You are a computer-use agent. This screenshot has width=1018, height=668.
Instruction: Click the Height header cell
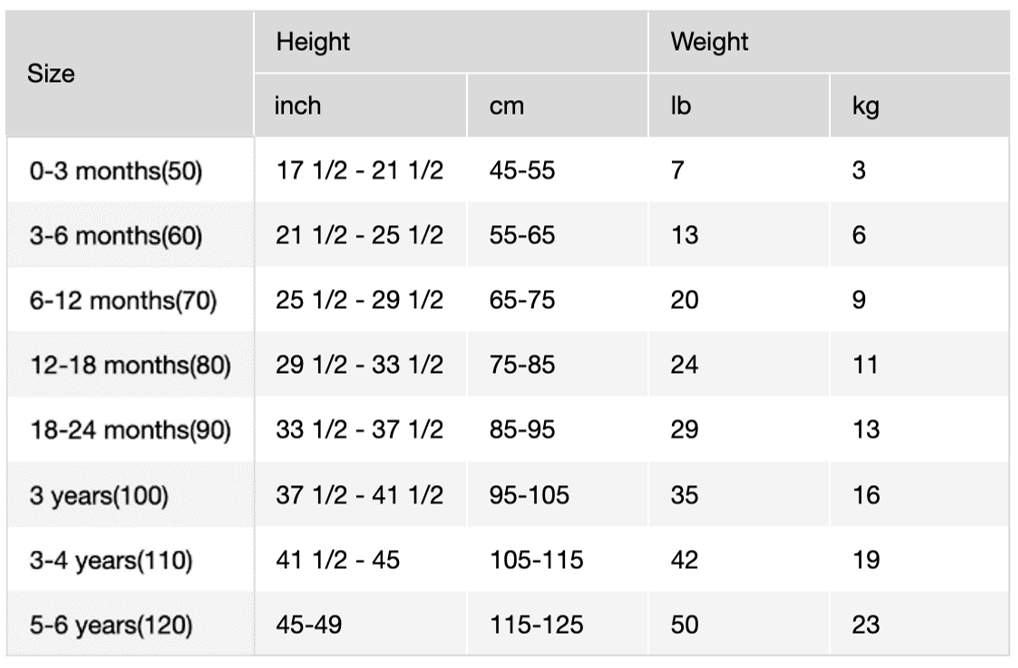[x=313, y=42]
